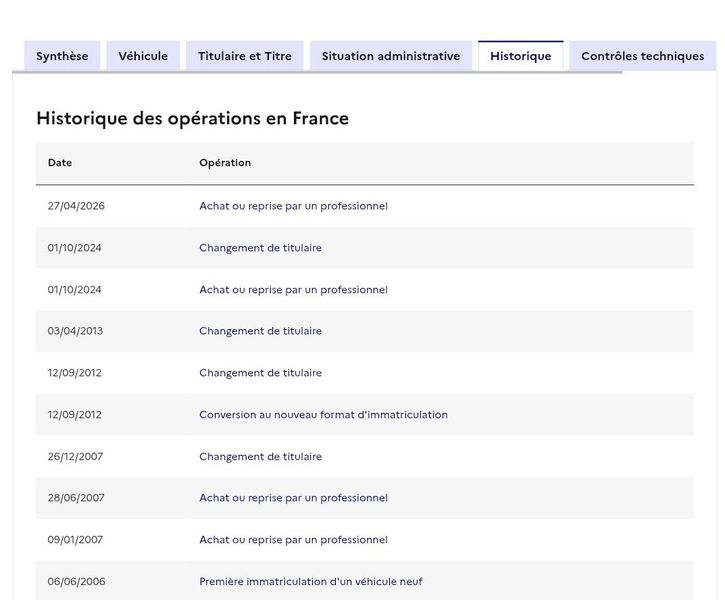Click the 06/06/2006 date cell
Viewport: 725px width, 600px height.
(76, 582)
